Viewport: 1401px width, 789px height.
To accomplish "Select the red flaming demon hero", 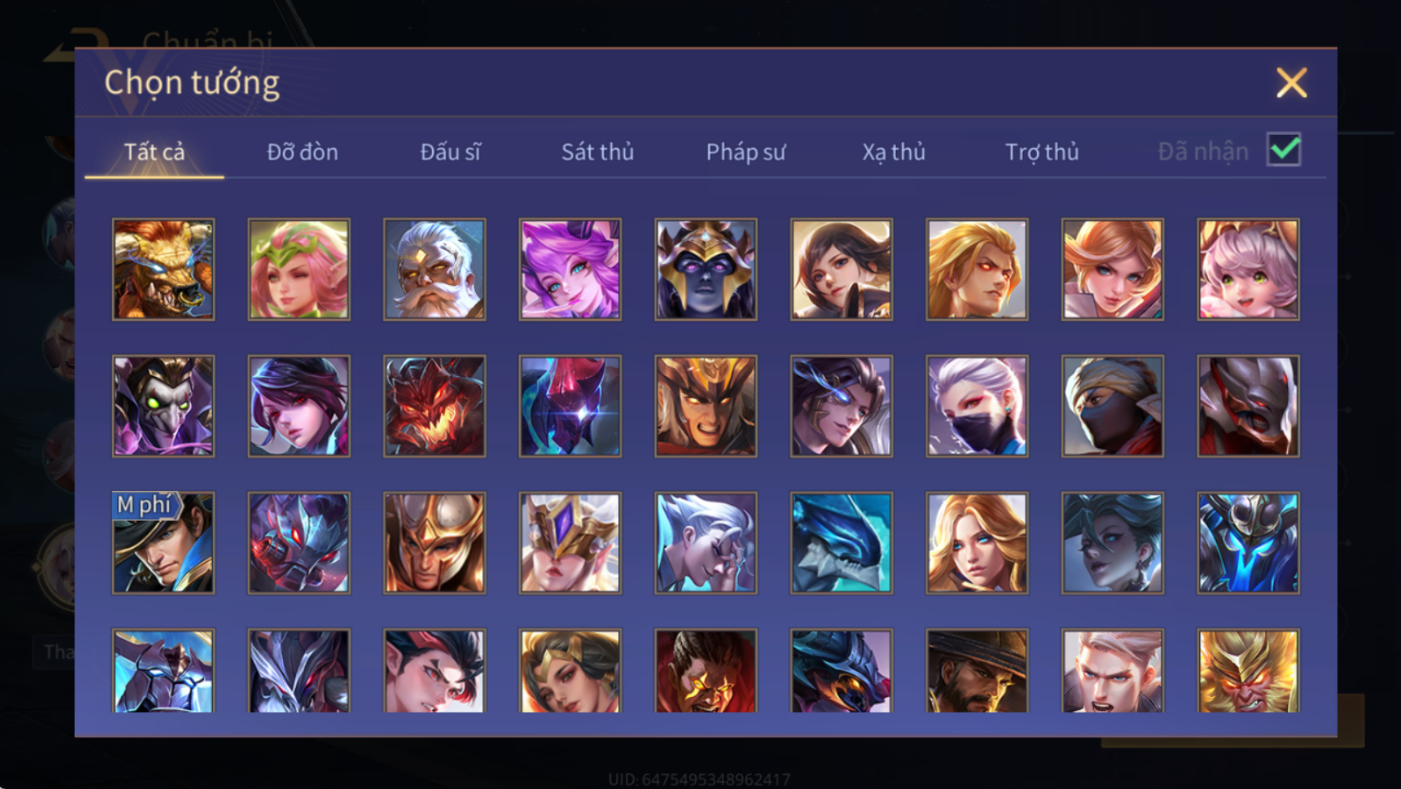I will click(434, 406).
